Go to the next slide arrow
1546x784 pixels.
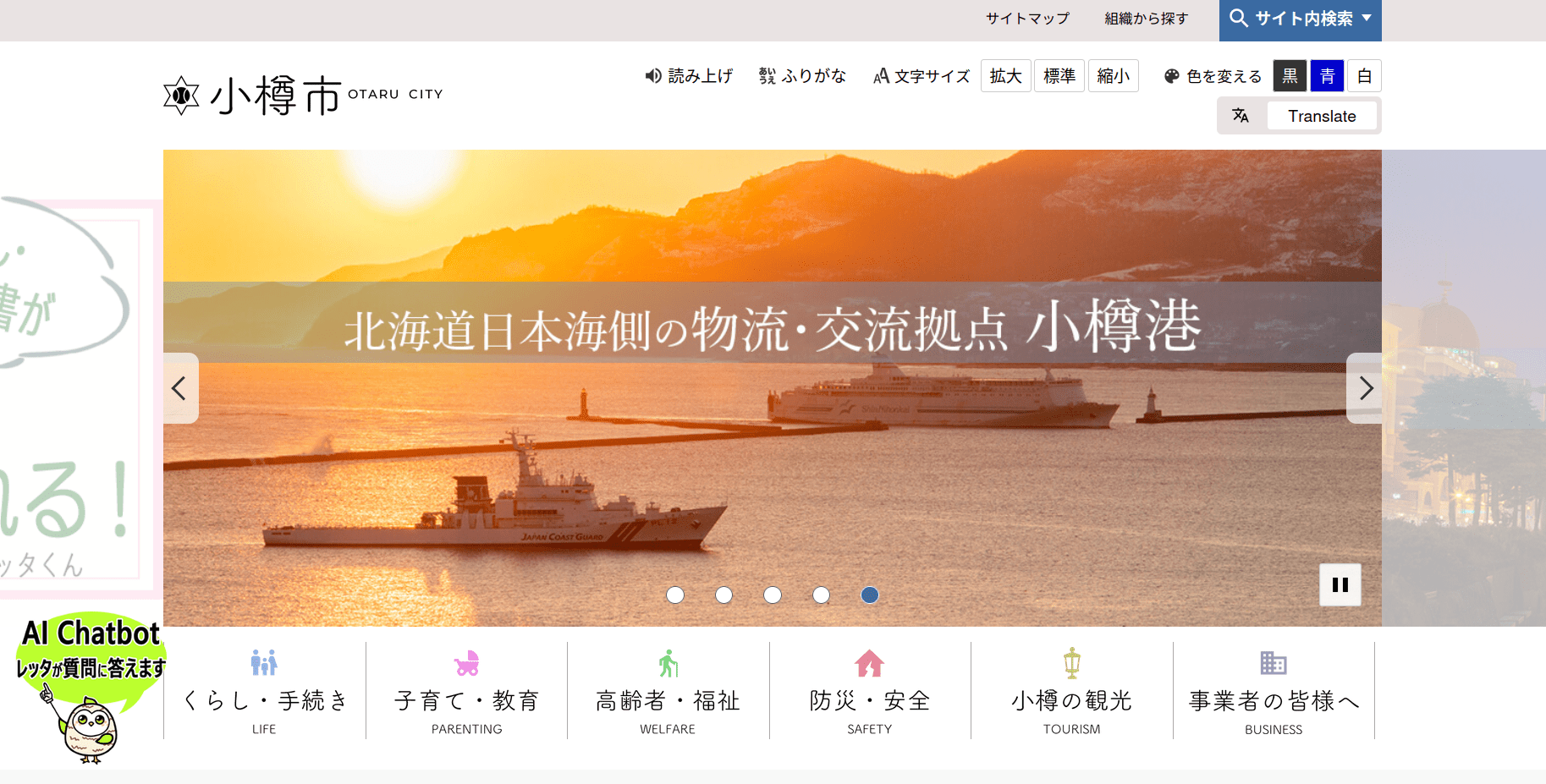(1365, 388)
